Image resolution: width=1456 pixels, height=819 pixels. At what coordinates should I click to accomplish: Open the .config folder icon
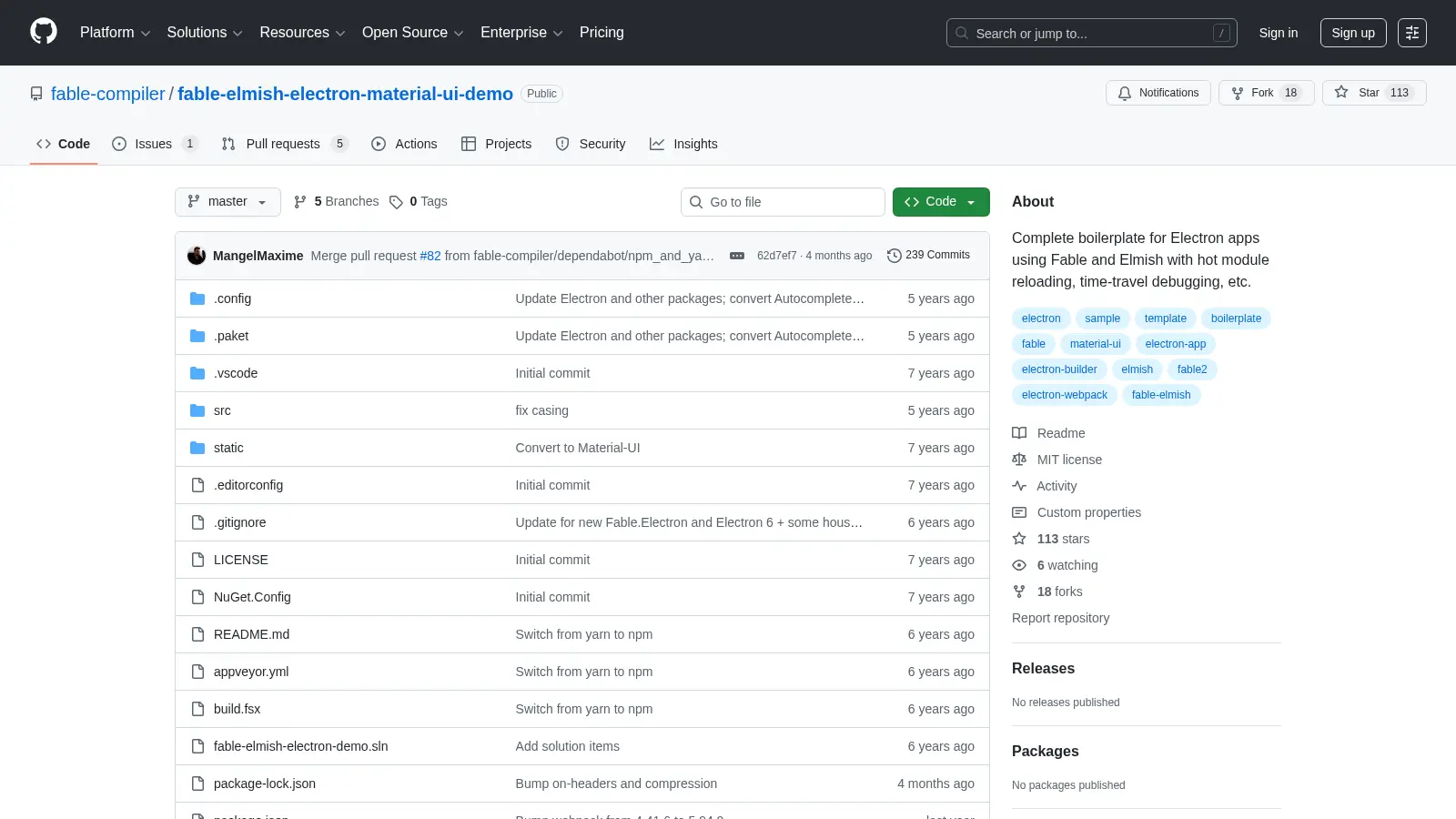197,298
